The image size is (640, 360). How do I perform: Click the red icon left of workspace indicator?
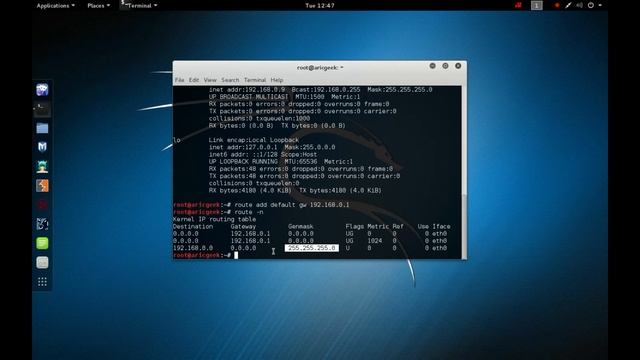518,5
